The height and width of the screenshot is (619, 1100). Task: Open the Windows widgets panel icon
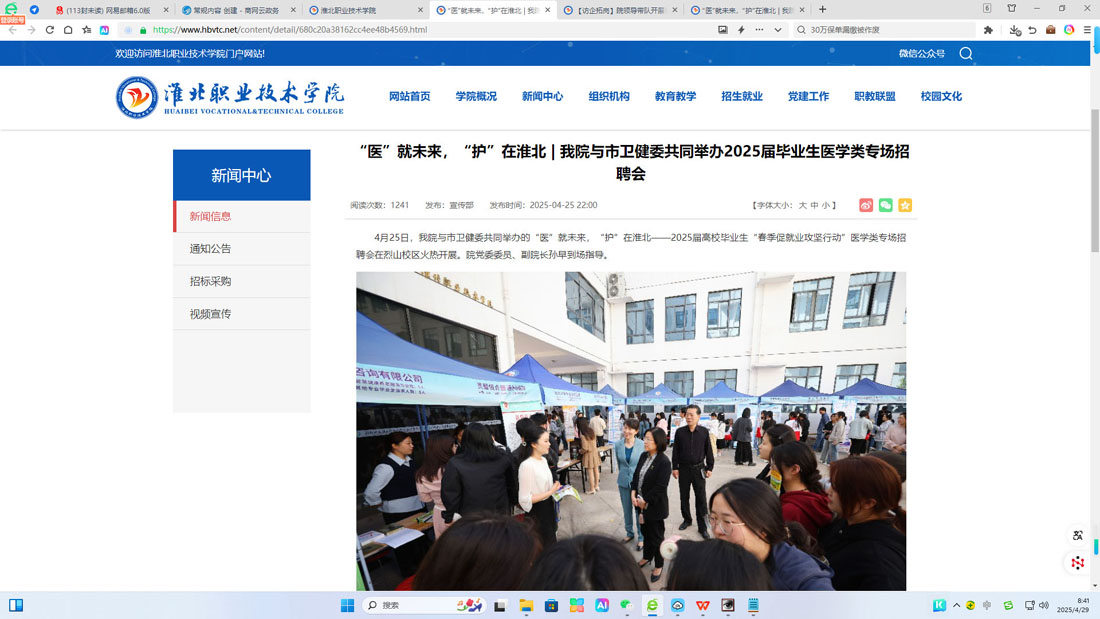pos(15,605)
